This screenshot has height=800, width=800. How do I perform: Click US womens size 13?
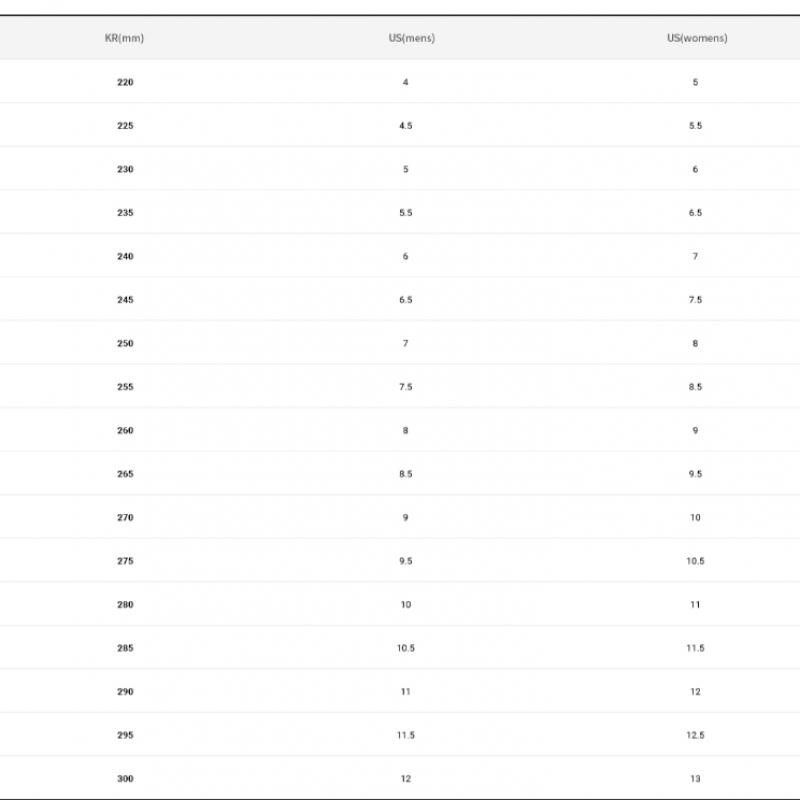(695, 778)
